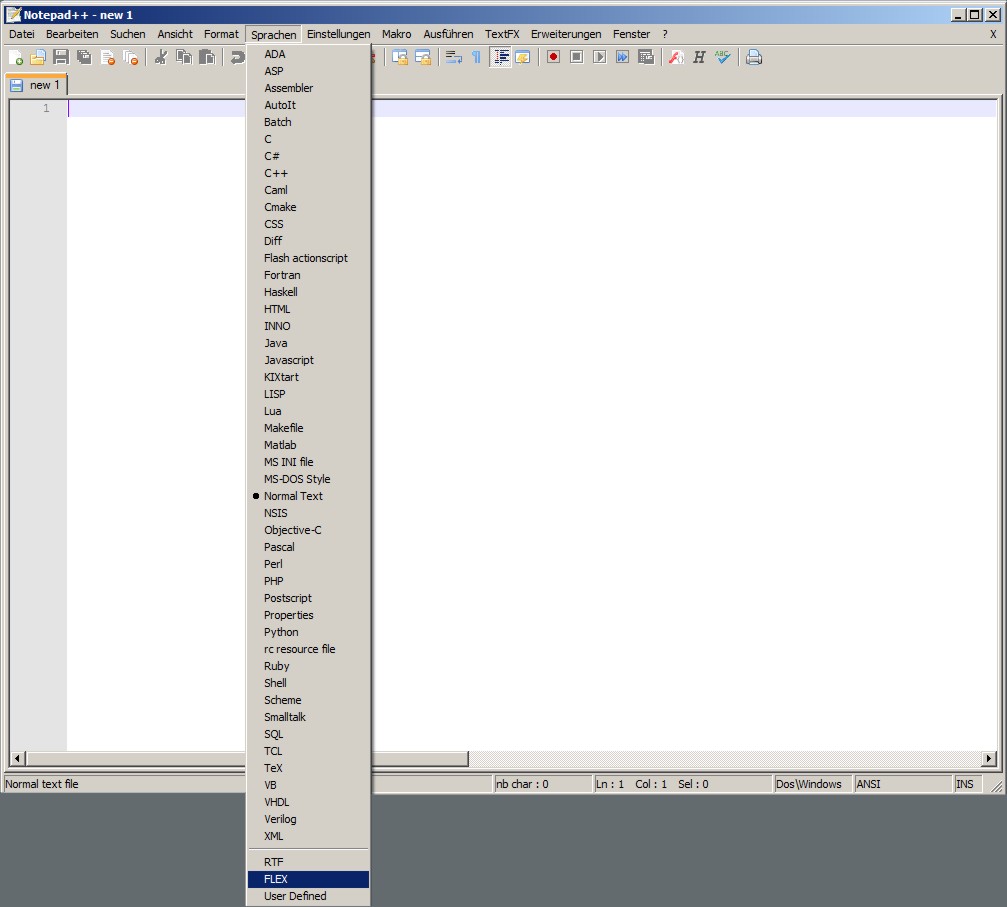Toggle synchronized horizontal scrolling icon
This screenshot has width=1007, height=907.
tap(423, 58)
